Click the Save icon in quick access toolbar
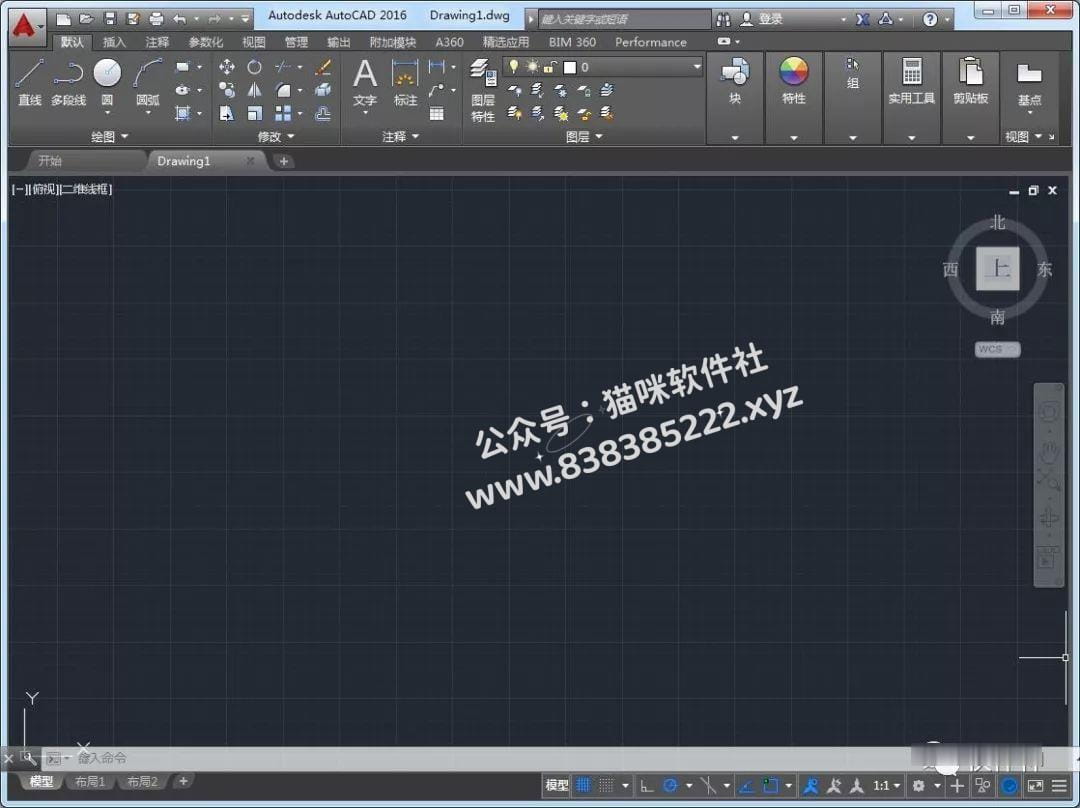 tap(110, 19)
